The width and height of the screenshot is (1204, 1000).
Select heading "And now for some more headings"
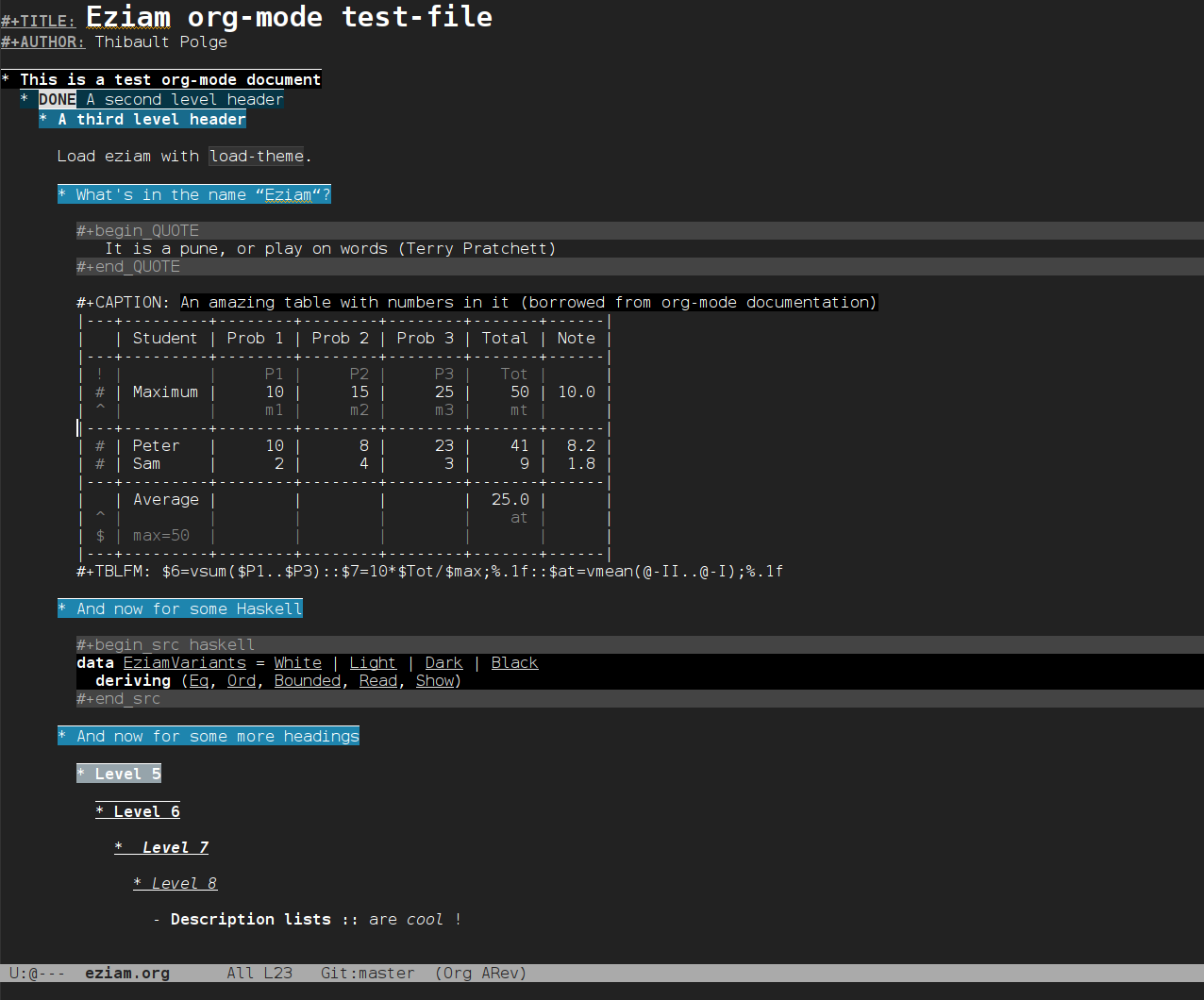point(209,736)
